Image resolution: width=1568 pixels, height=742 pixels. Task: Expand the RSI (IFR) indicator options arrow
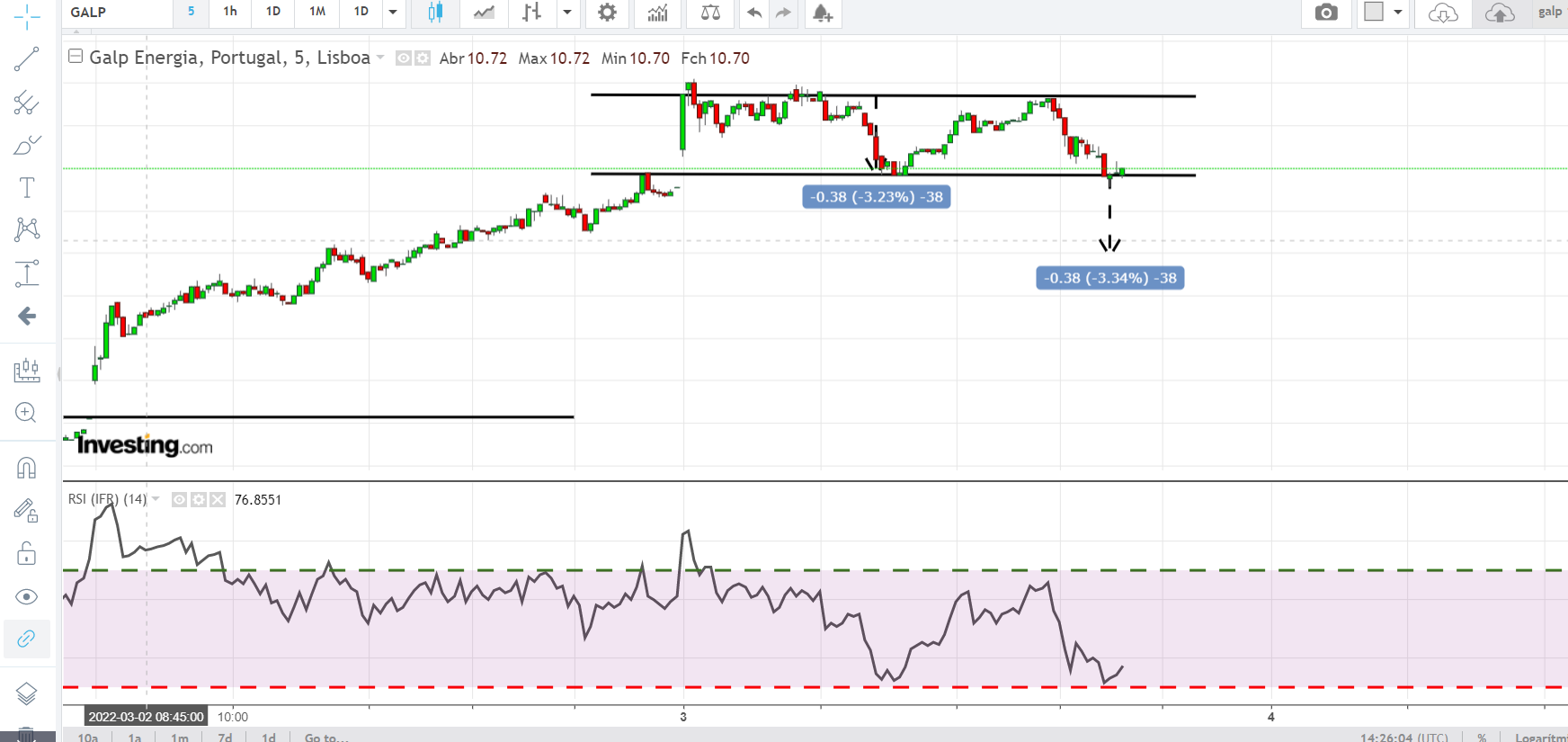[x=156, y=499]
